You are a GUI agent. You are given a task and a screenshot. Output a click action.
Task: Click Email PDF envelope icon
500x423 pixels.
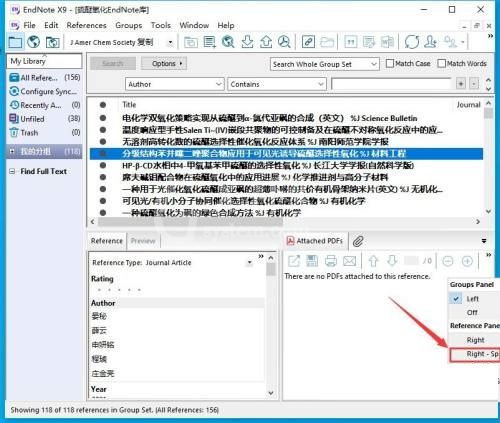pos(349,261)
